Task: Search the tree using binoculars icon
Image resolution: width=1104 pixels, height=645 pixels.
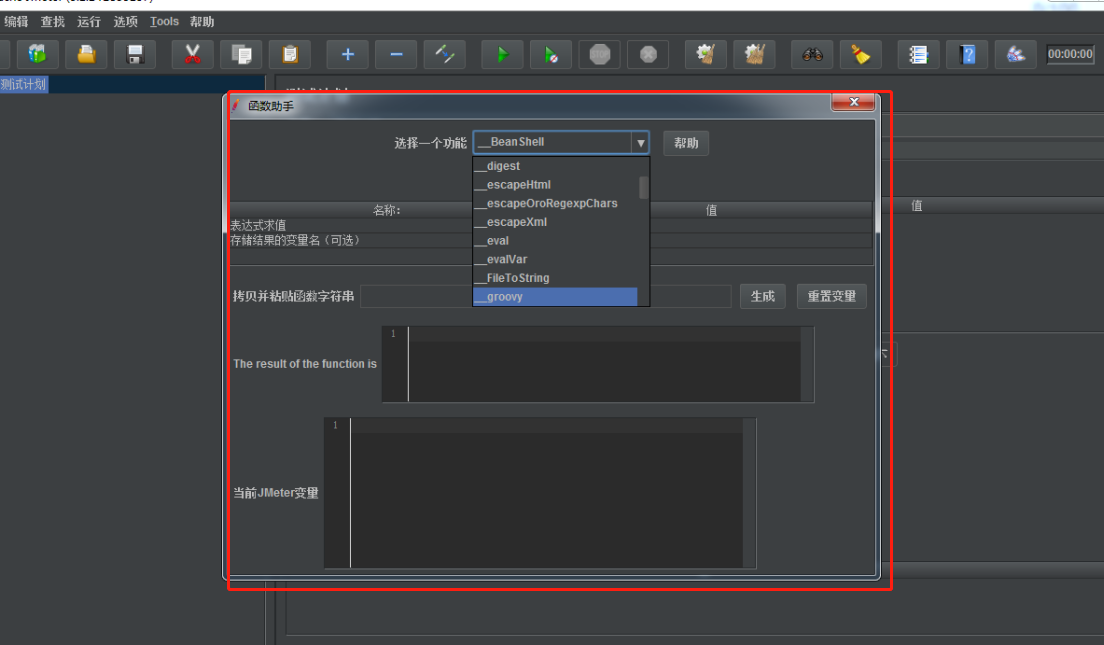Action: (x=811, y=55)
